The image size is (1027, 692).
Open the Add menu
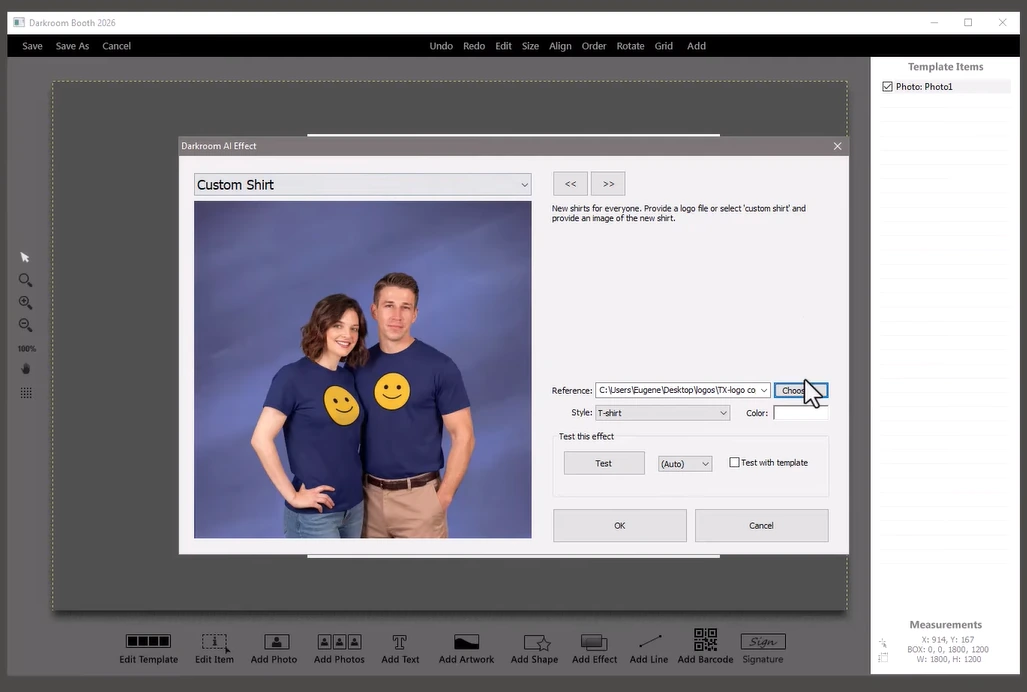pyautogui.click(x=696, y=46)
